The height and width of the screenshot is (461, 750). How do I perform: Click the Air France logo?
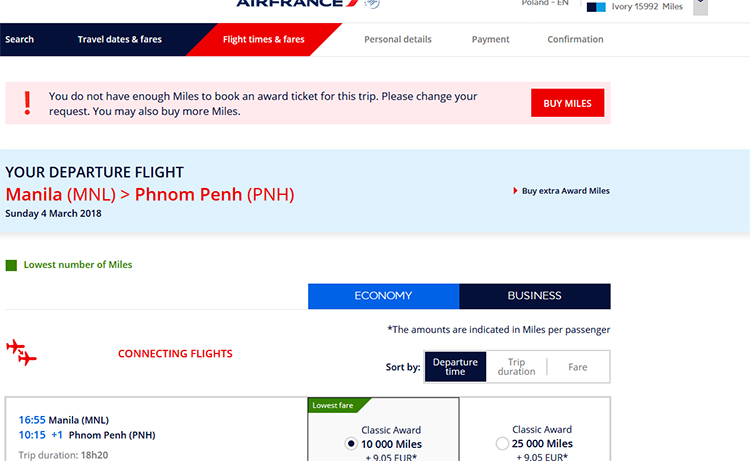297,3
